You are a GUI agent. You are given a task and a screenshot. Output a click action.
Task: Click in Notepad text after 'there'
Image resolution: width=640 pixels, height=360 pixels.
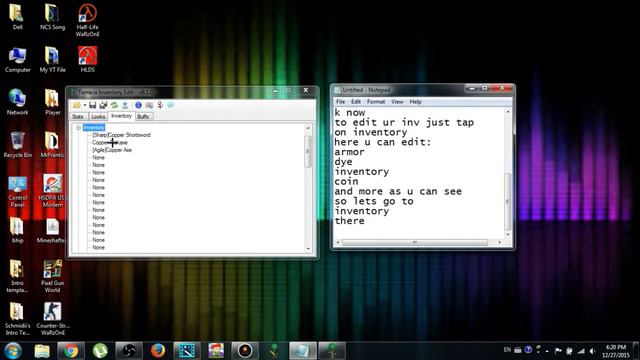[x=366, y=221]
